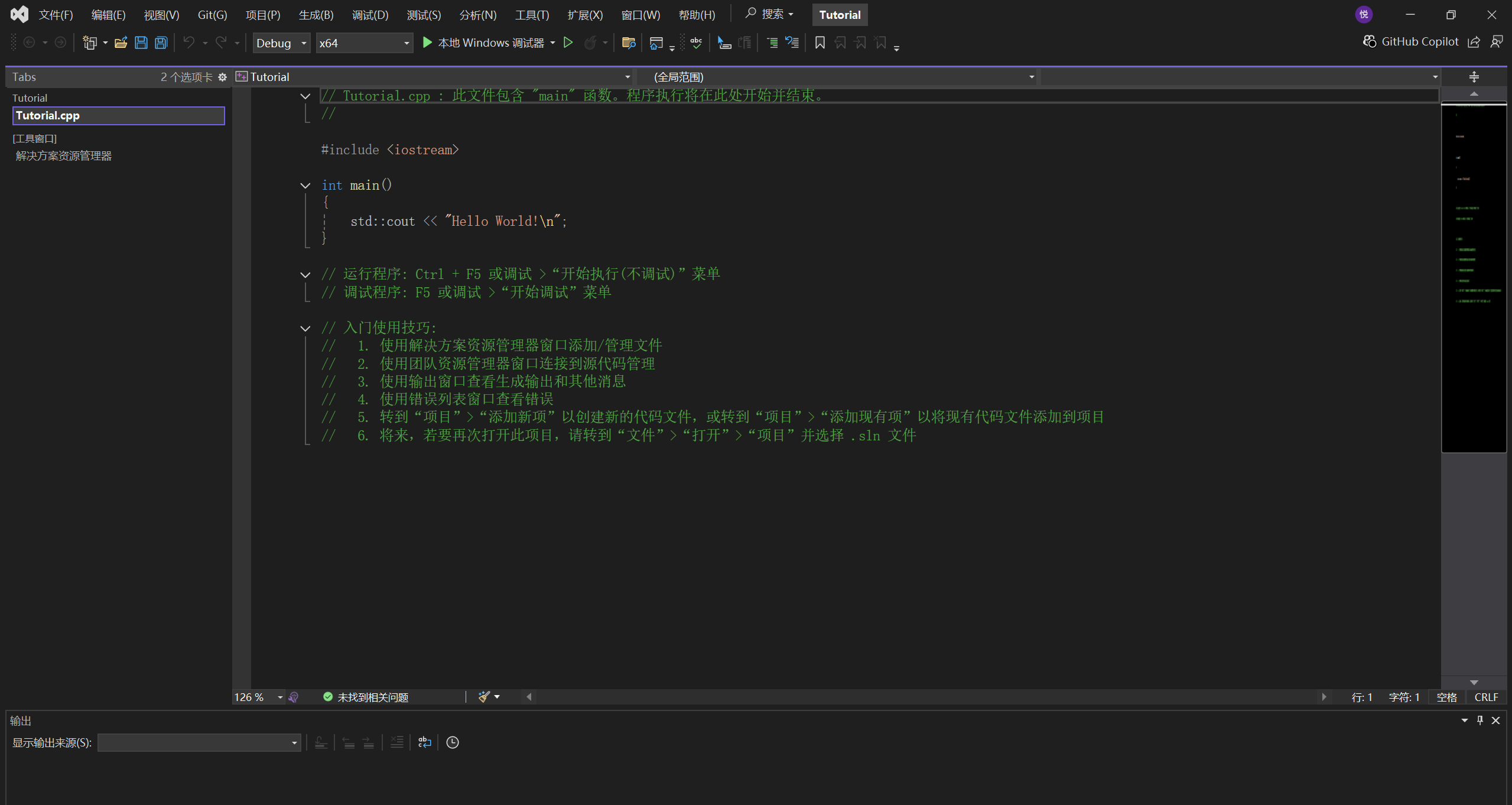1512x805 pixels.
Task: Click the Save All double-disk icon
Action: click(x=161, y=43)
